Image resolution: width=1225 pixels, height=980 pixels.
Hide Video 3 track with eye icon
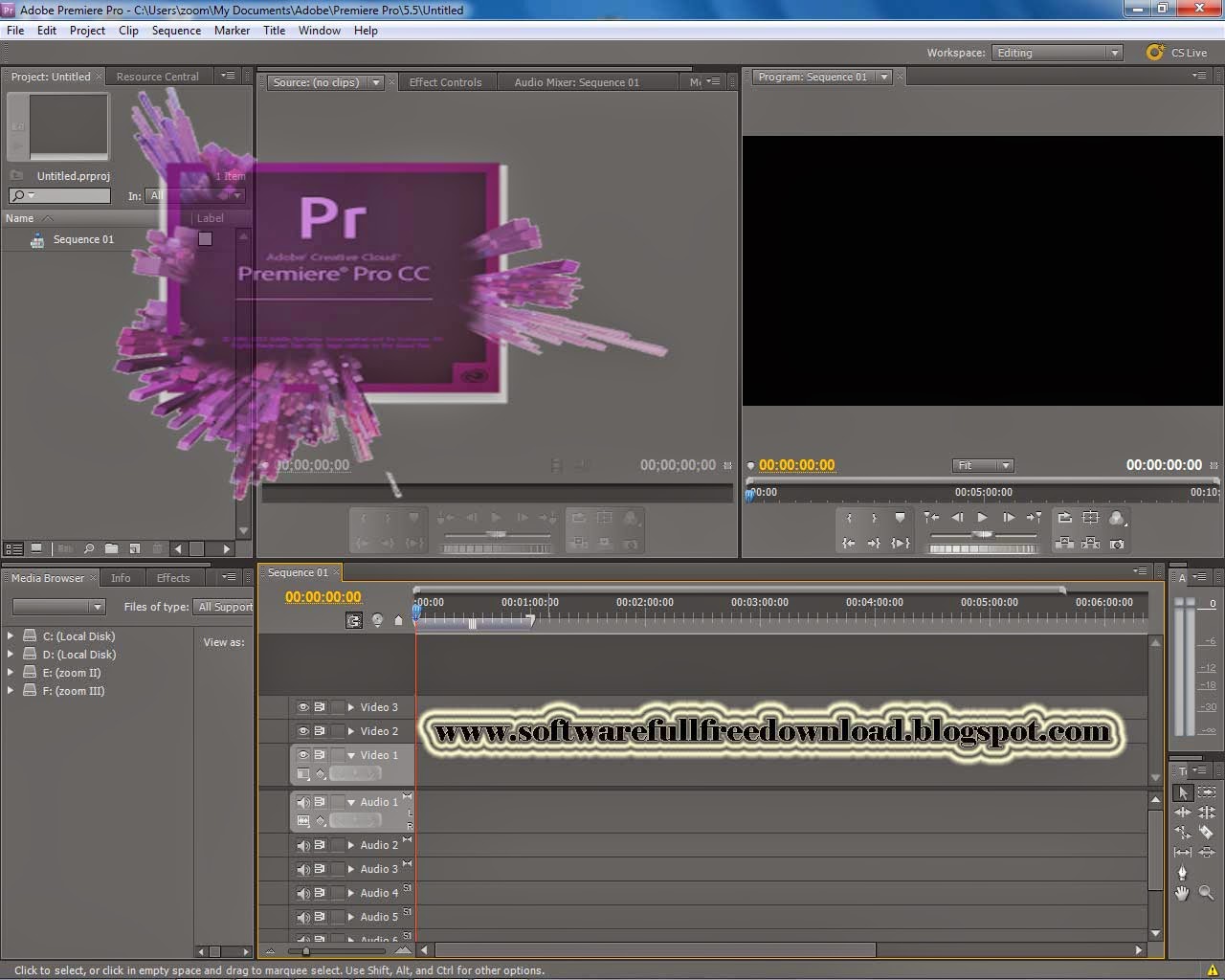(302, 707)
